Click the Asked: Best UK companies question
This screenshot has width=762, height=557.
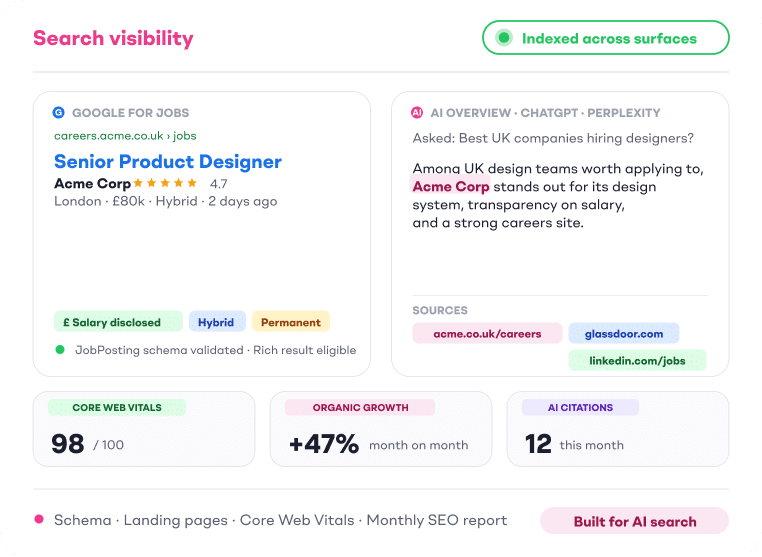pyautogui.click(x=553, y=138)
